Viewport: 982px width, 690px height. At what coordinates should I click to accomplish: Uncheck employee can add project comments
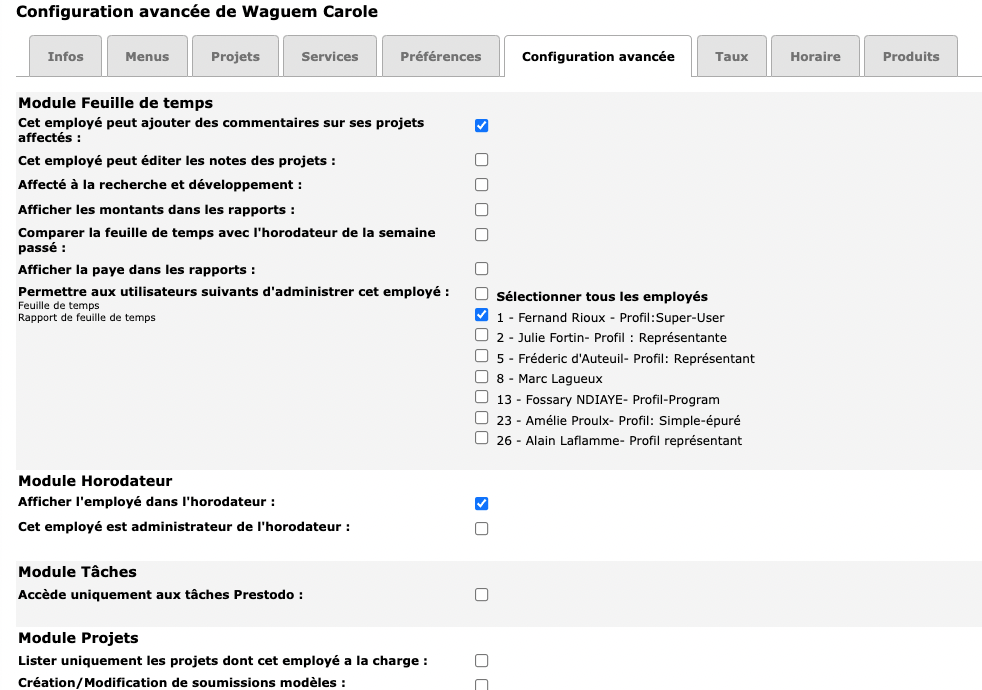481,126
